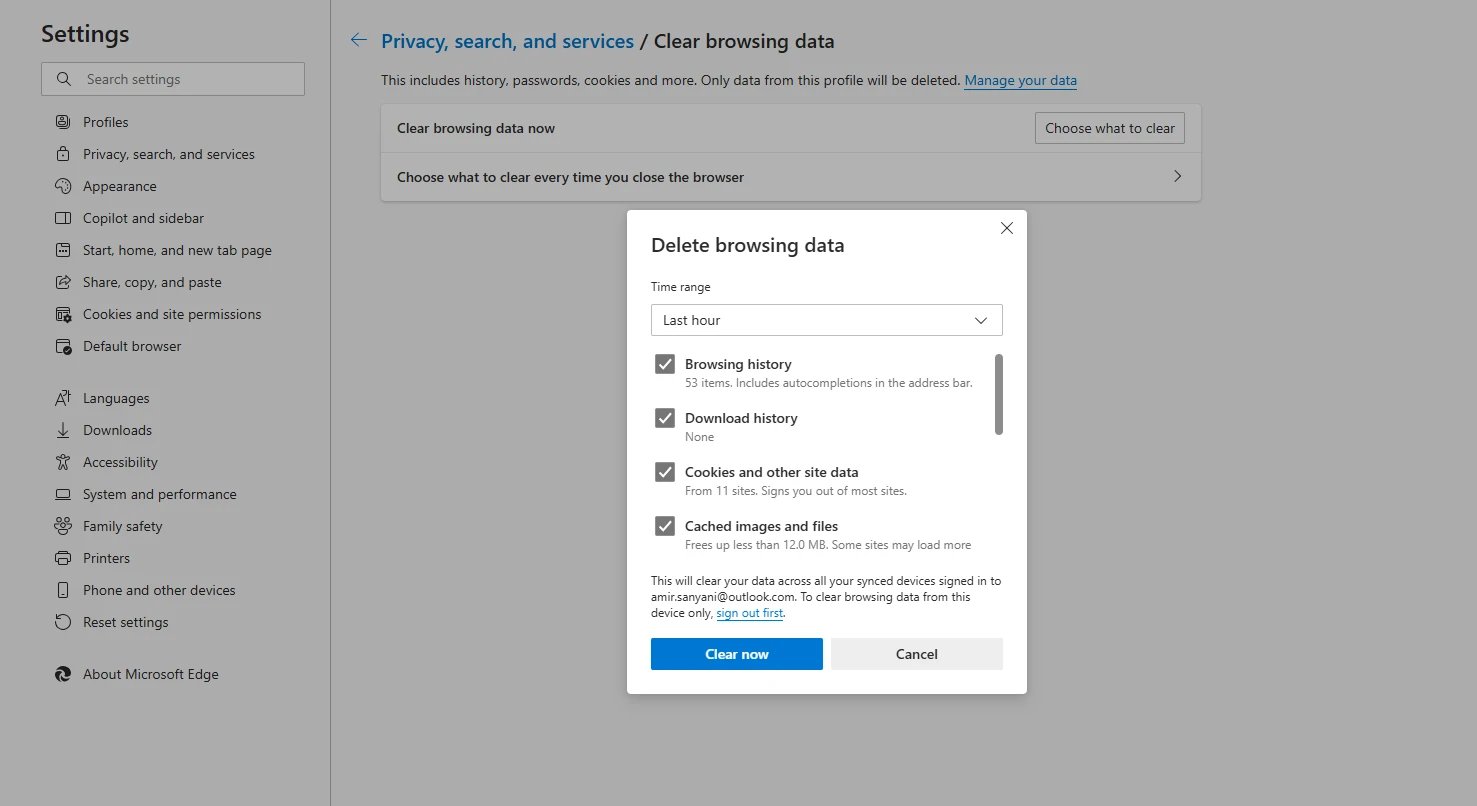This screenshot has width=1477, height=806.
Task: Uncheck the Download history checkbox
Action: pyautogui.click(x=665, y=418)
